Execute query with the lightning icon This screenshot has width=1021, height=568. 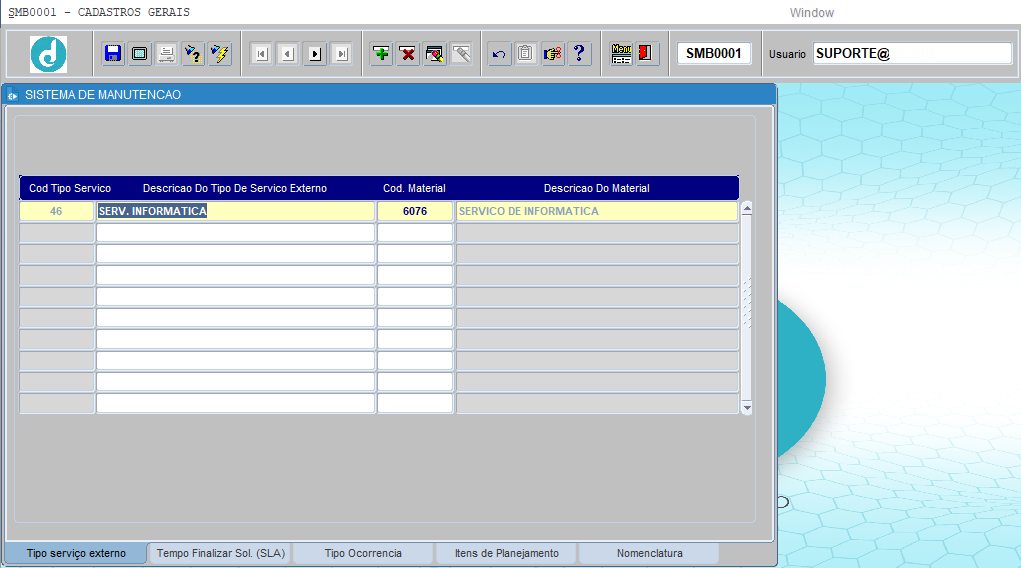(x=220, y=54)
